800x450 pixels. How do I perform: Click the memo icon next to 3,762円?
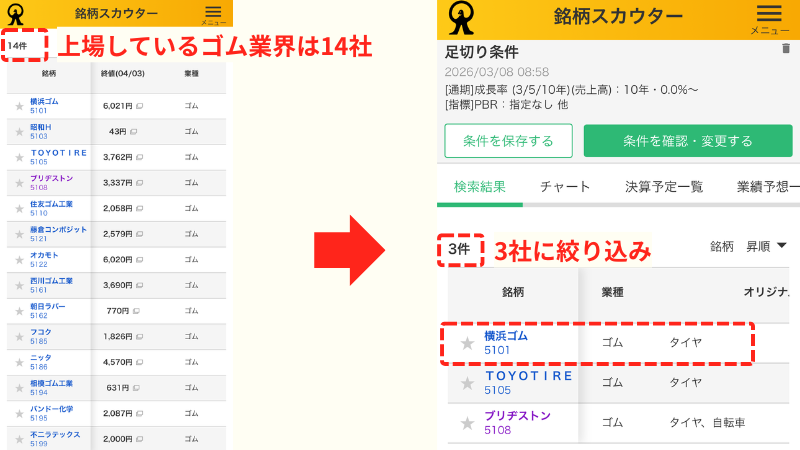[139, 156]
